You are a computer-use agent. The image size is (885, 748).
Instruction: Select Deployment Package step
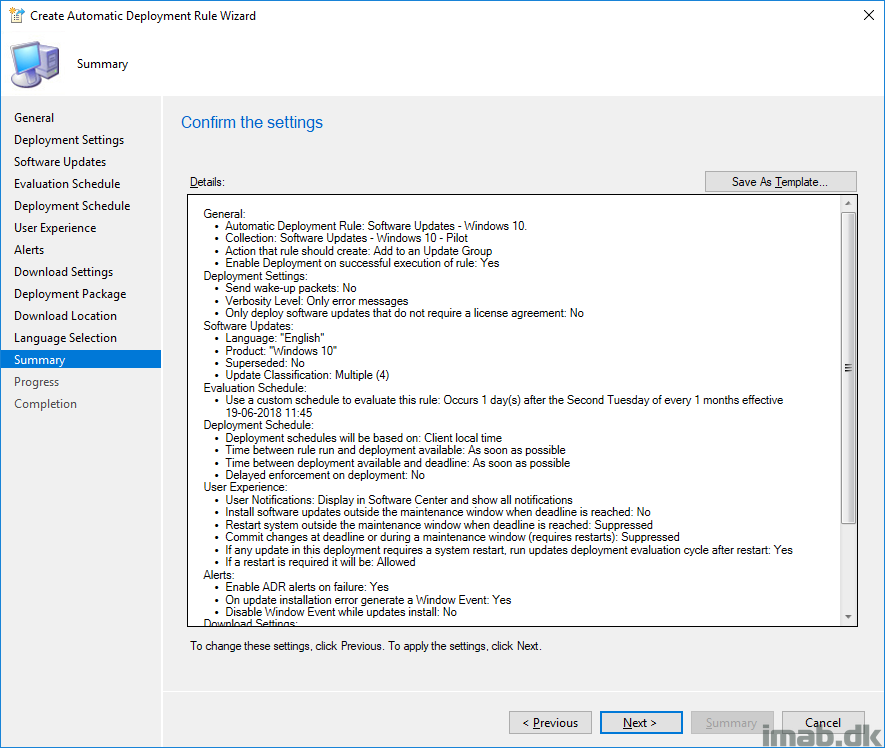click(x=70, y=294)
